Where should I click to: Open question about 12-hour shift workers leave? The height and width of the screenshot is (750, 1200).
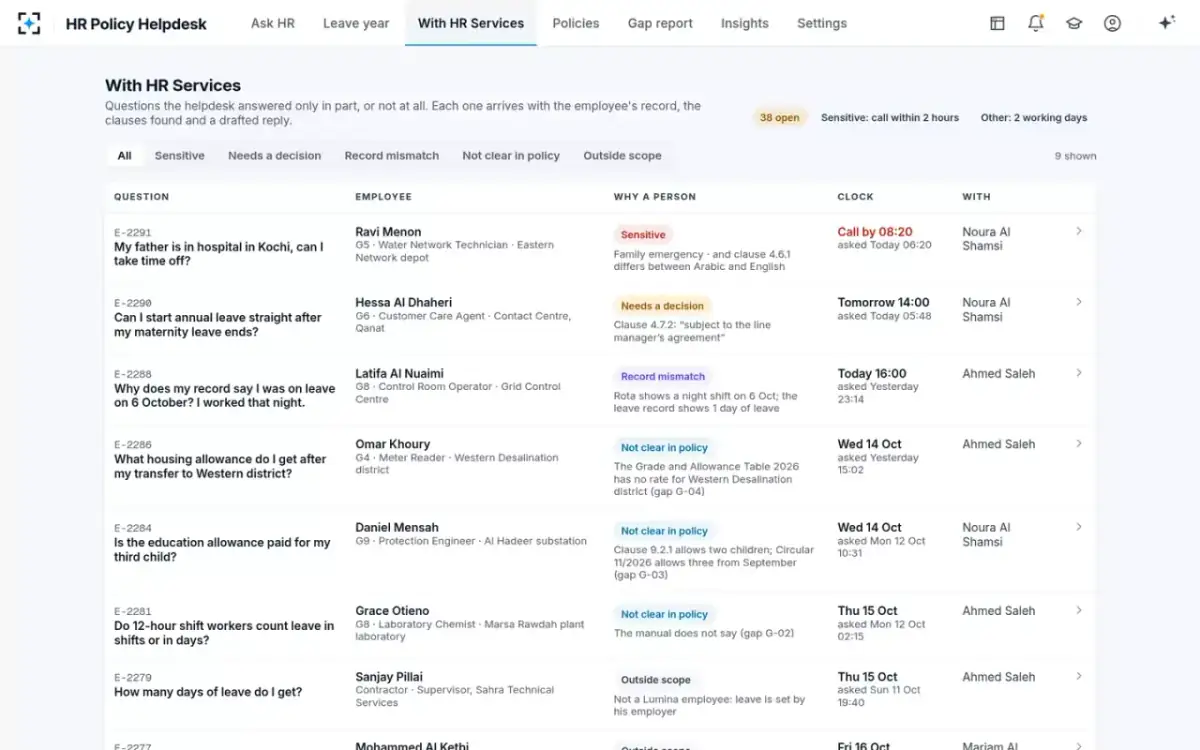coord(224,633)
